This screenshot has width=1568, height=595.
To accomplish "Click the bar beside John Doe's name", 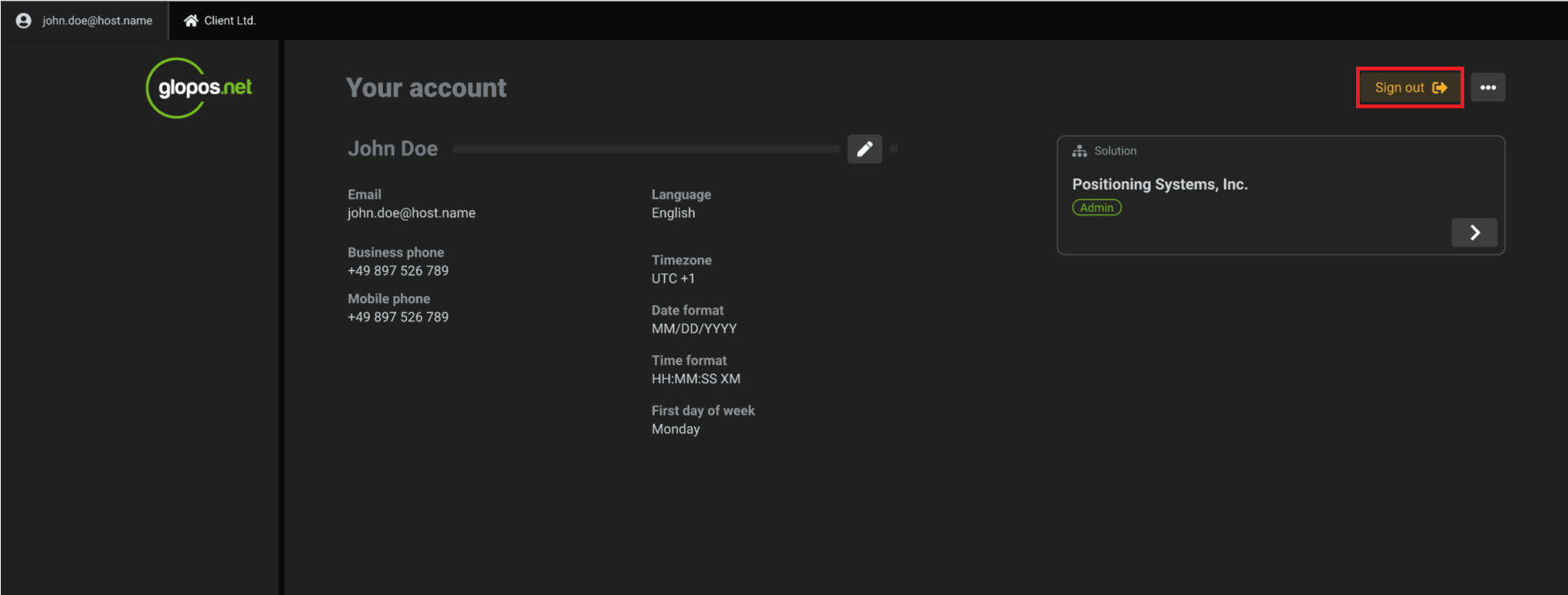I will pyautogui.click(x=645, y=149).
